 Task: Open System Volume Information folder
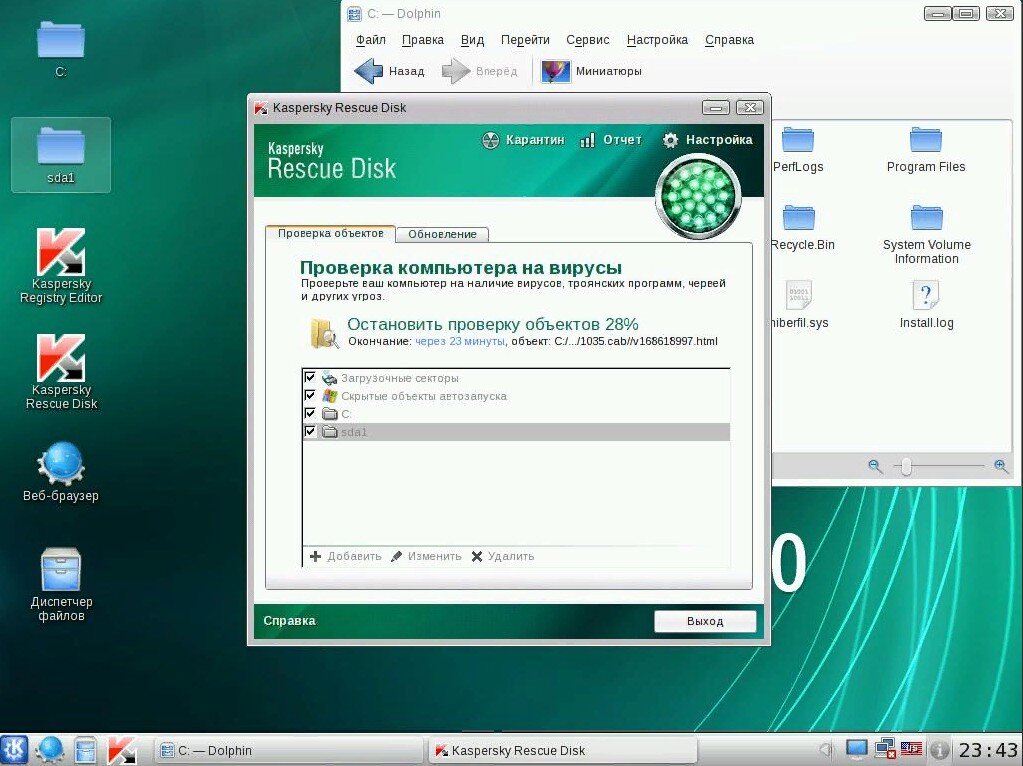(x=926, y=235)
